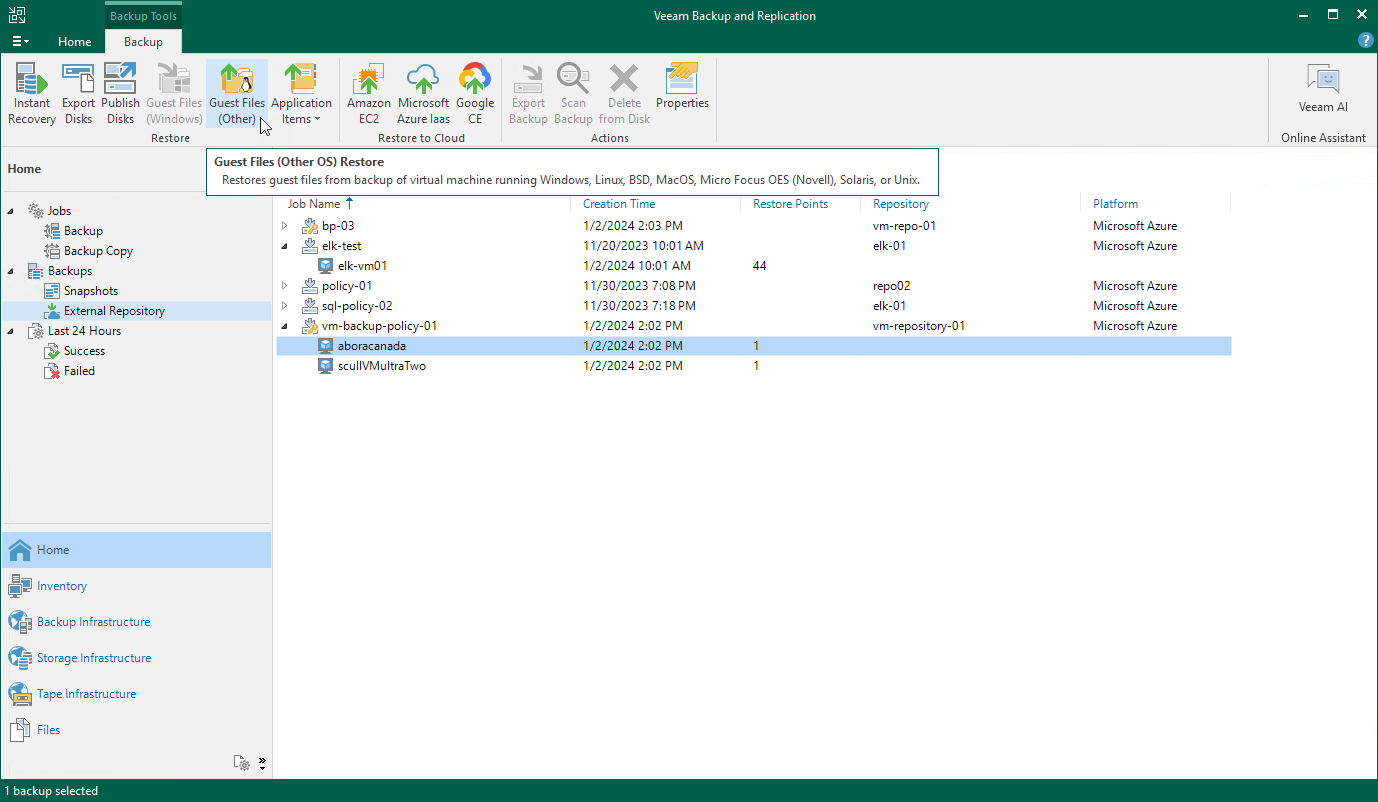Collapse the Last 24 Hours node

pyautogui.click(x=12, y=331)
